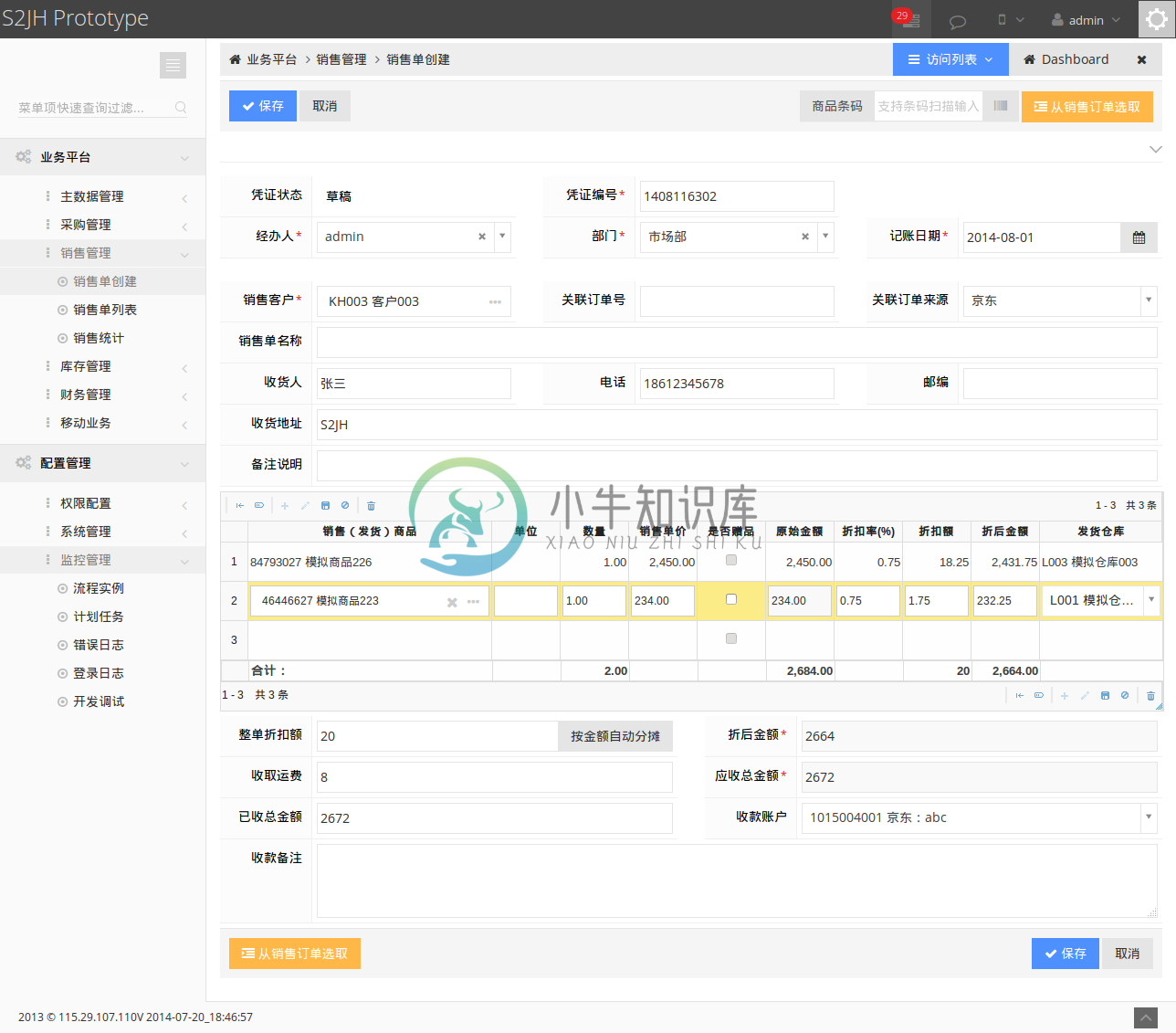Click the top 取消 button
The width and height of the screenshot is (1176, 1033).
coord(325,106)
